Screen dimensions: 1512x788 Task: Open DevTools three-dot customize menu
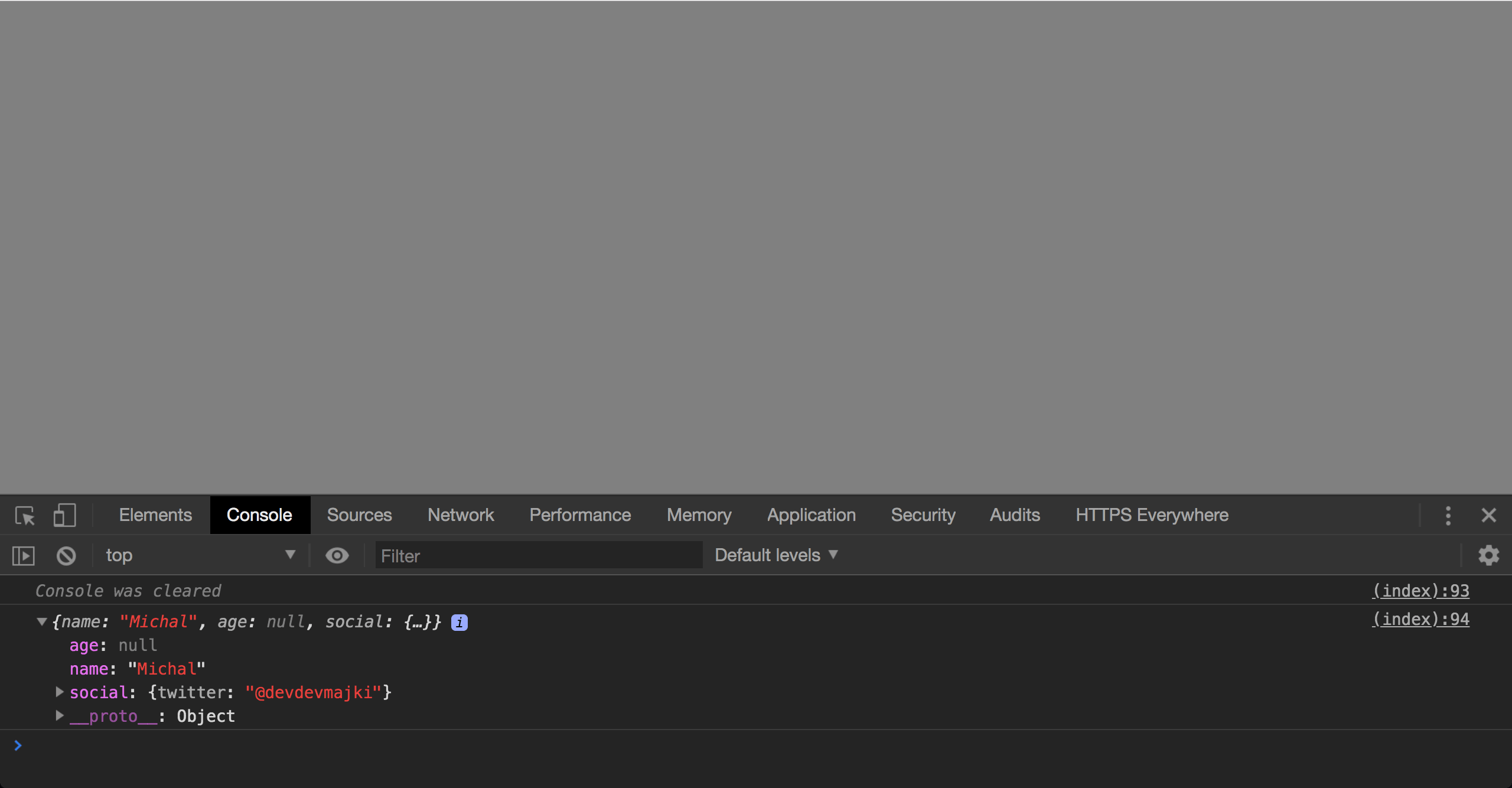point(1448,515)
